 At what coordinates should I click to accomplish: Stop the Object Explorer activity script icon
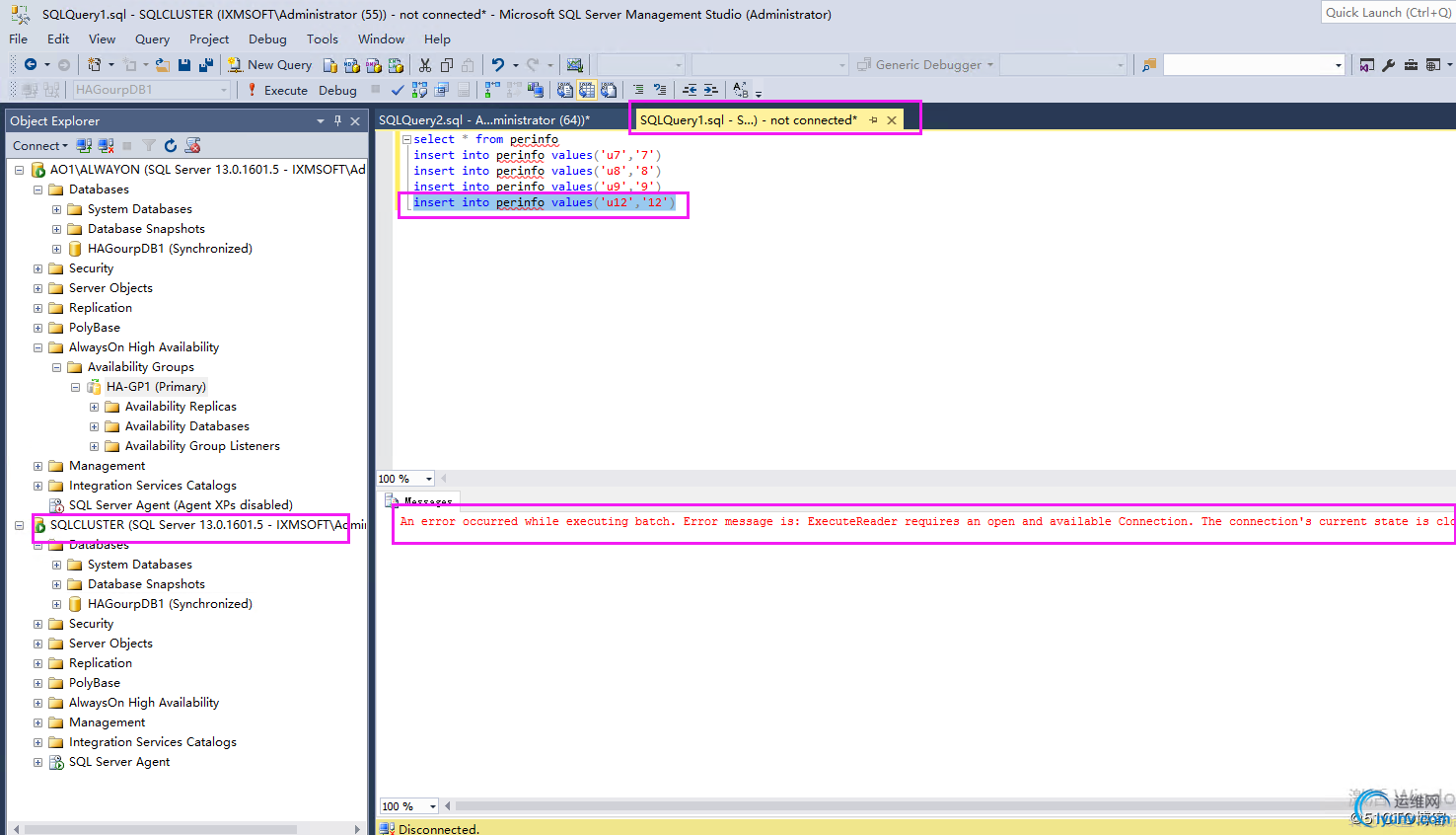pos(192,145)
